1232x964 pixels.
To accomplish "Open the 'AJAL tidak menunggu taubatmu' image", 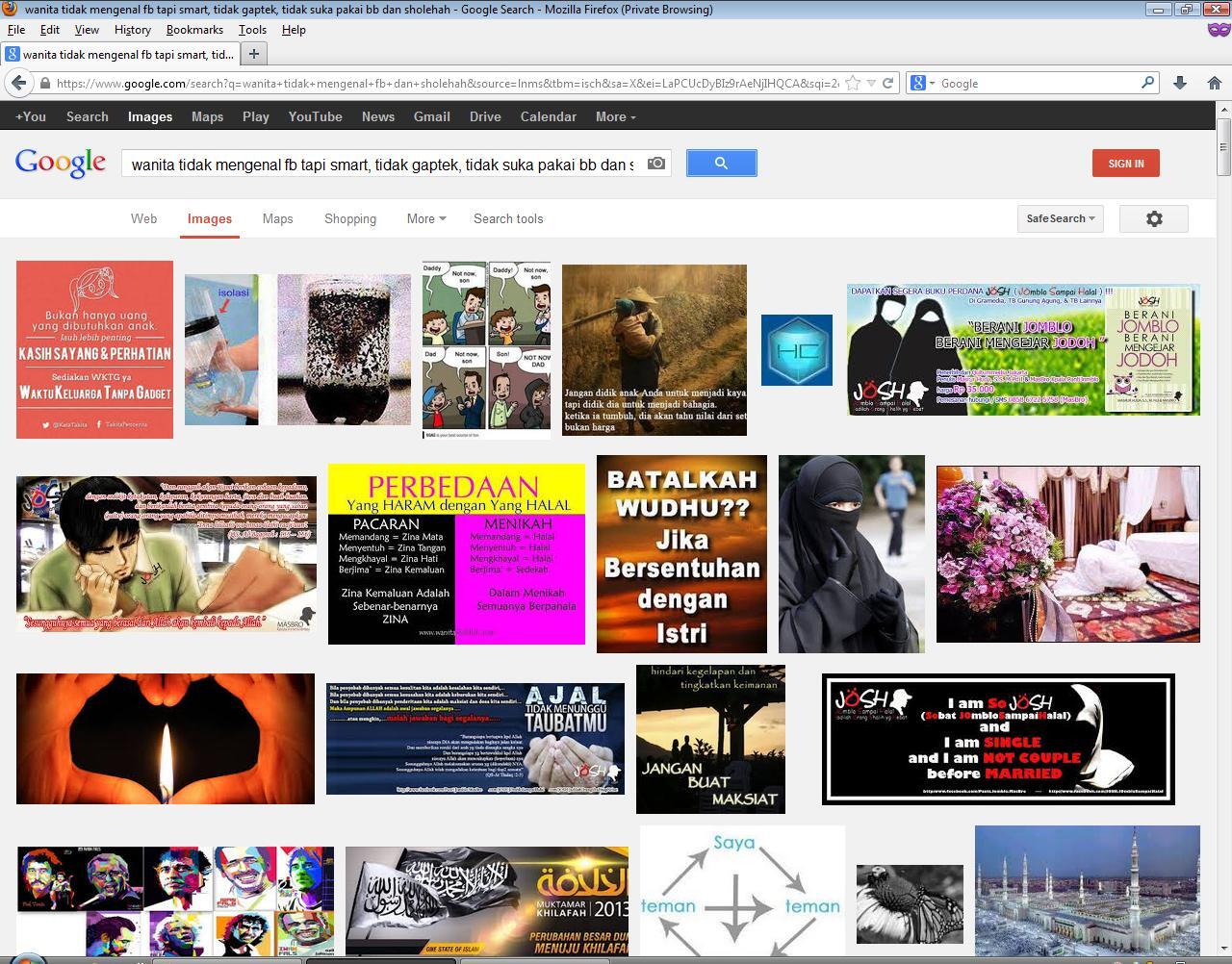I will point(475,739).
